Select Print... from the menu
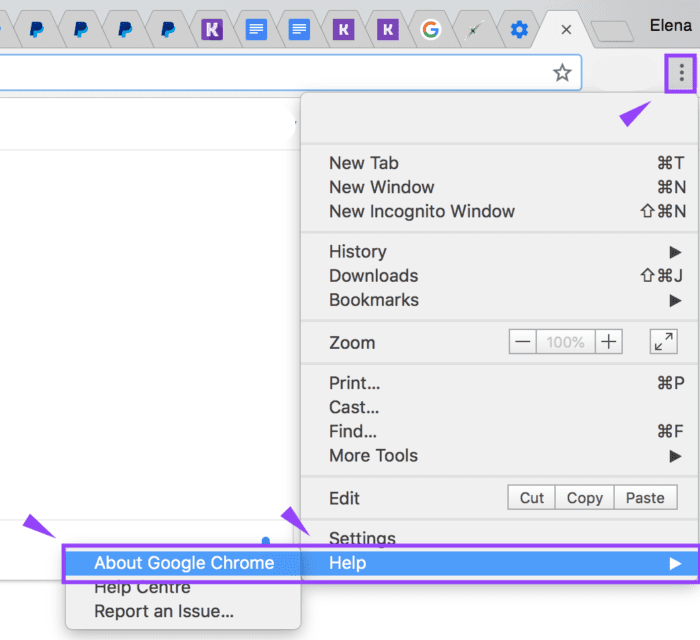Viewport: 700px width, 640px height. tap(500, 383)
